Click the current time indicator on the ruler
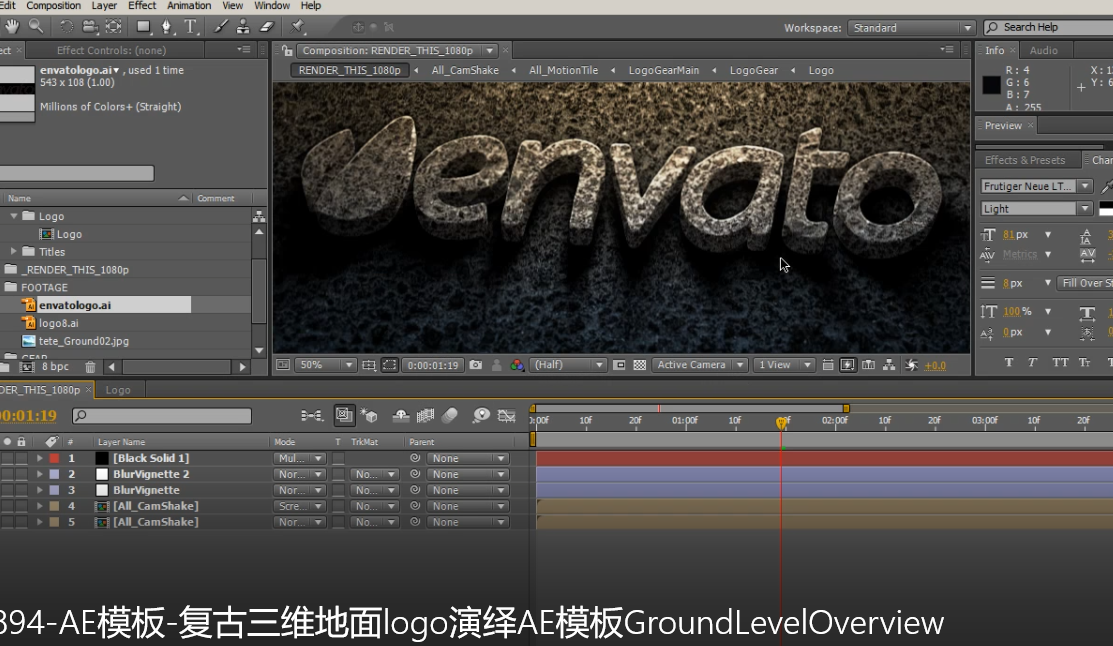Viewport: 1113px width, 646px height. click(782, 422)
